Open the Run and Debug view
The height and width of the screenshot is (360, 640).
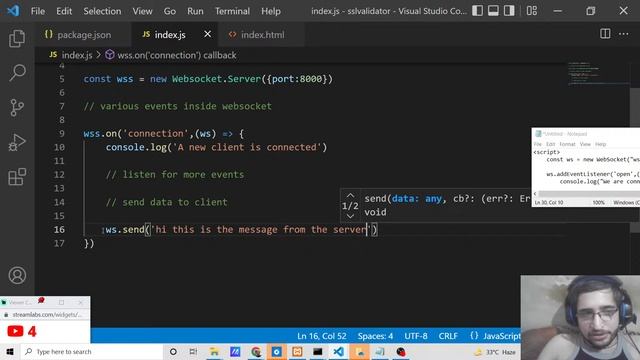tap(17, 142)
